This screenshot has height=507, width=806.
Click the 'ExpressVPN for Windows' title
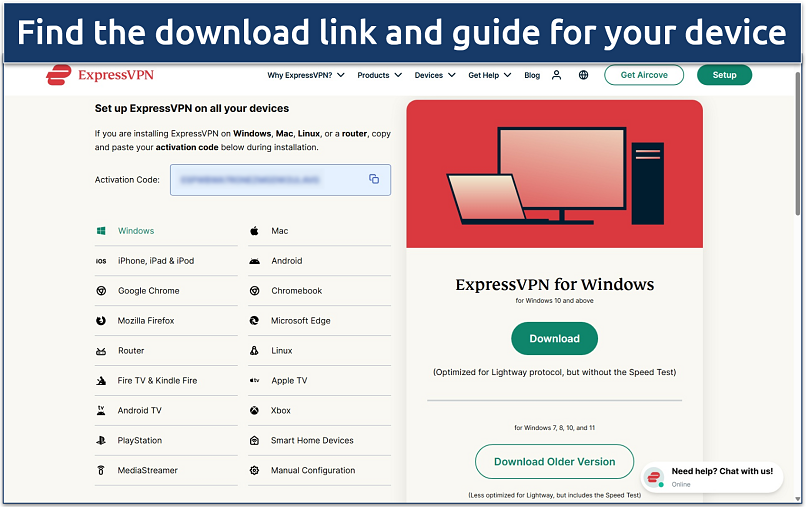click(x=555, y=284)
